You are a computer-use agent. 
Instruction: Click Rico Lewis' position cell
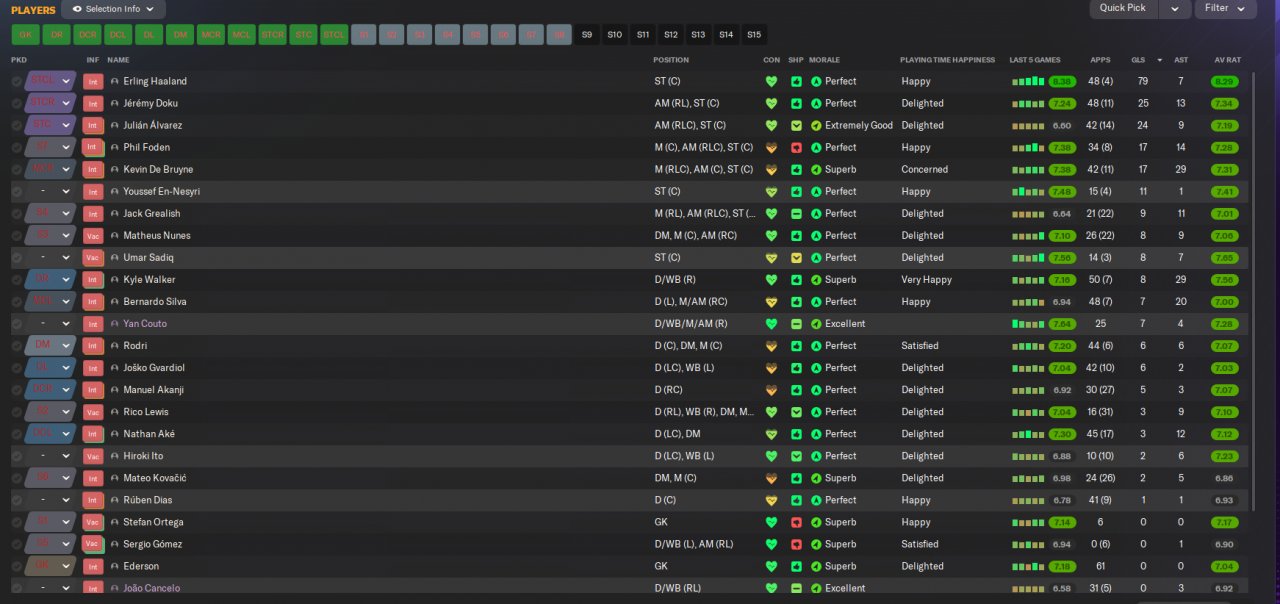pyautogui.click(x=704, y=412)
